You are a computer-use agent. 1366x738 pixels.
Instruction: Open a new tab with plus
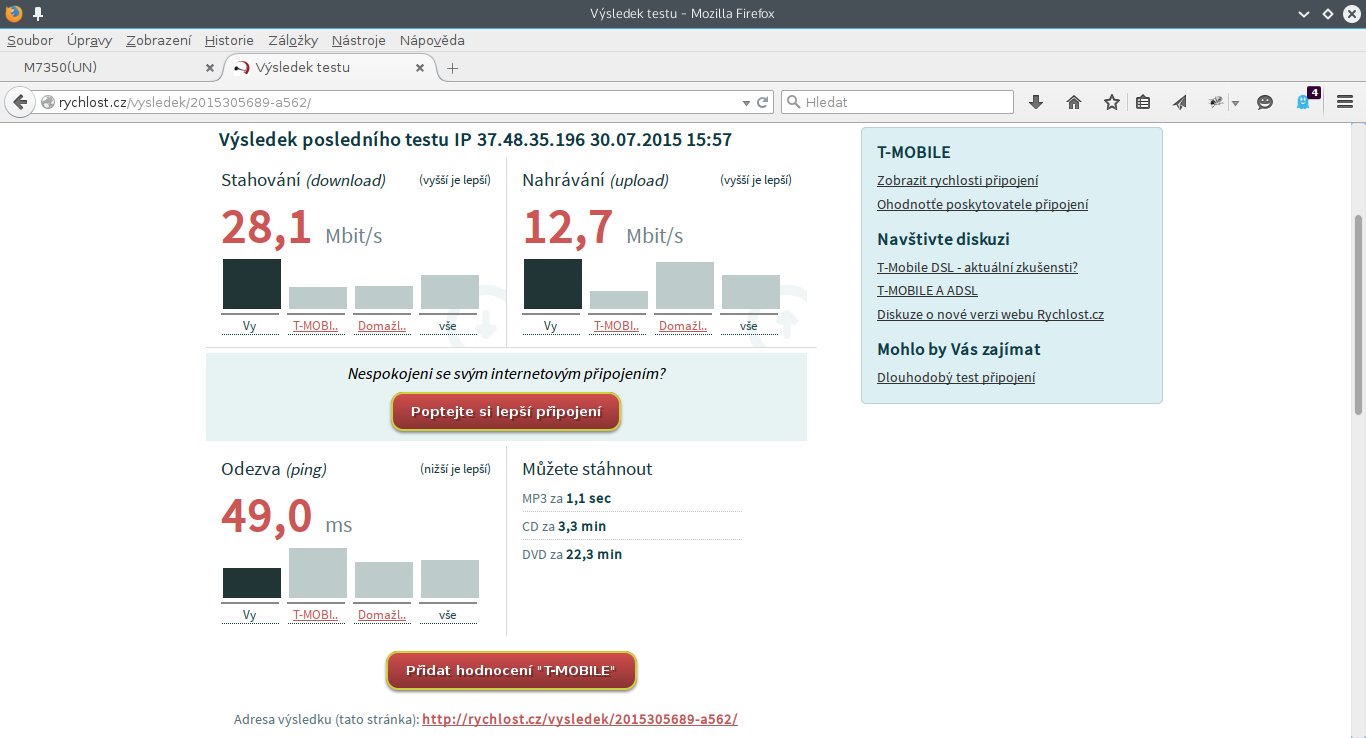[x=452, y=68]
